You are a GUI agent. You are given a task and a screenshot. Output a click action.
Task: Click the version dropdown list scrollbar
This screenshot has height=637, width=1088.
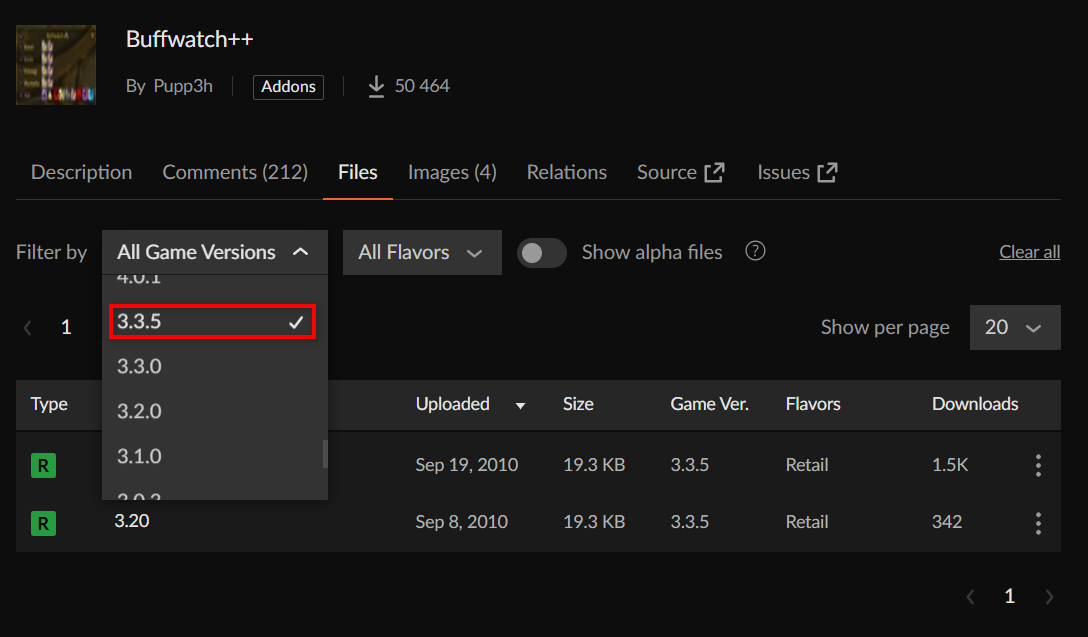[324, 454]
